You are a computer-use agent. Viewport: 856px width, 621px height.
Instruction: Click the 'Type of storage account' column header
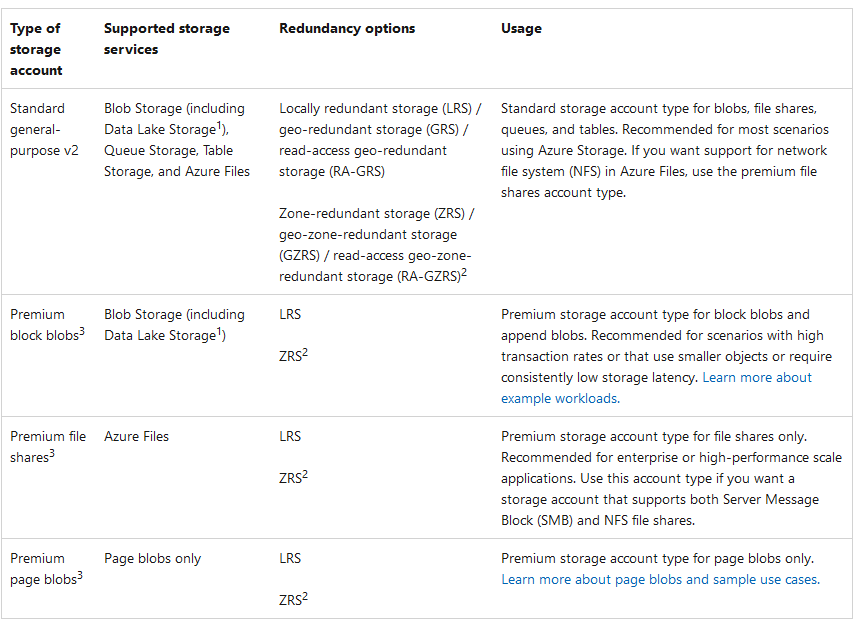(36, 49)
